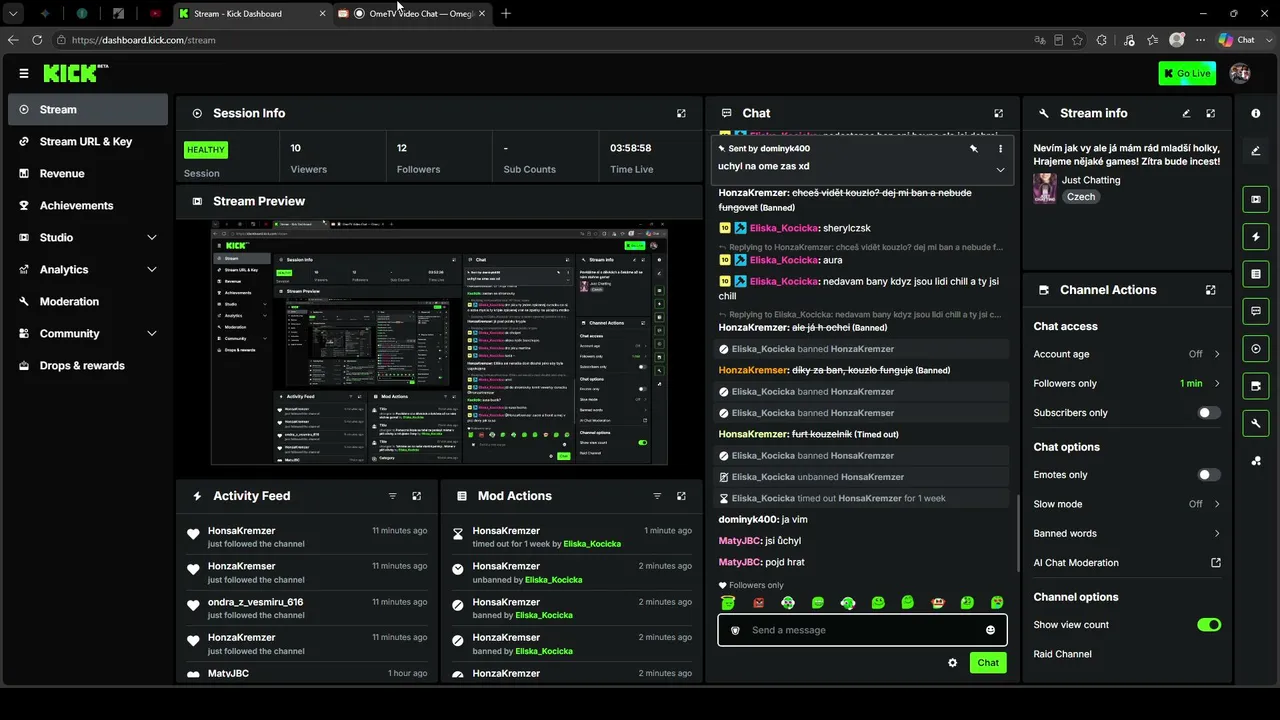
Task: Select Stream in the sidebar
Action: pyautogui.click(x=88, y=110)
